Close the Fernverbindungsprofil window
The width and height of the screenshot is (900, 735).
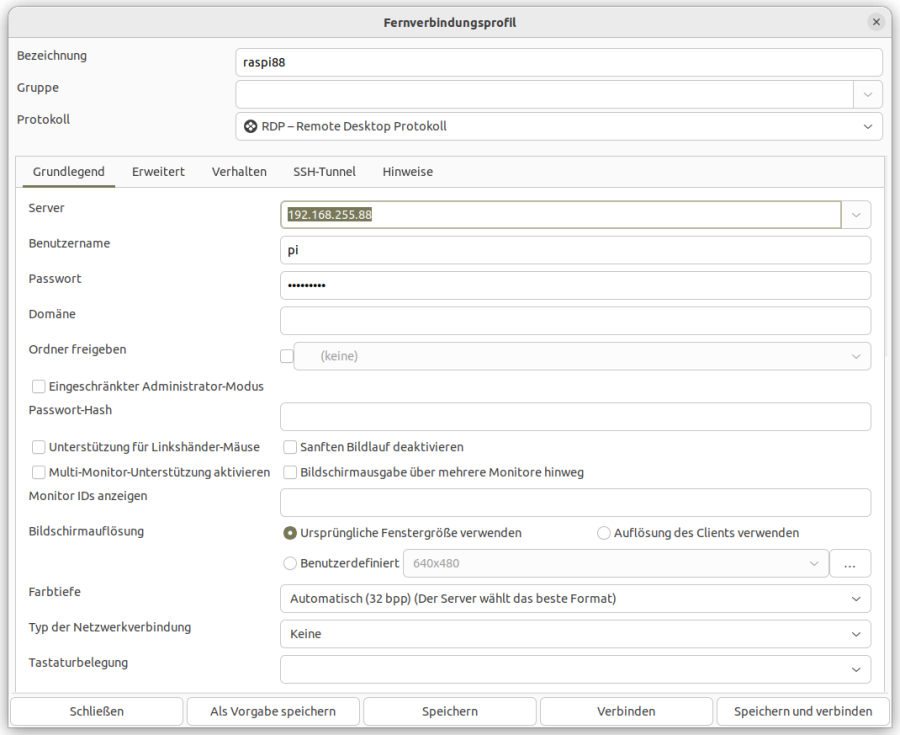[x=876, y=21]
